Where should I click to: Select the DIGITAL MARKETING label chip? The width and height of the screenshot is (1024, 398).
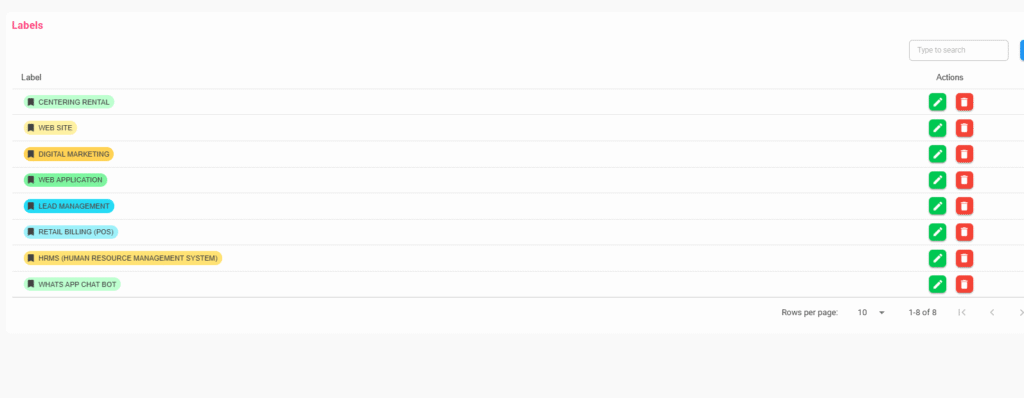tap(69, 154)
